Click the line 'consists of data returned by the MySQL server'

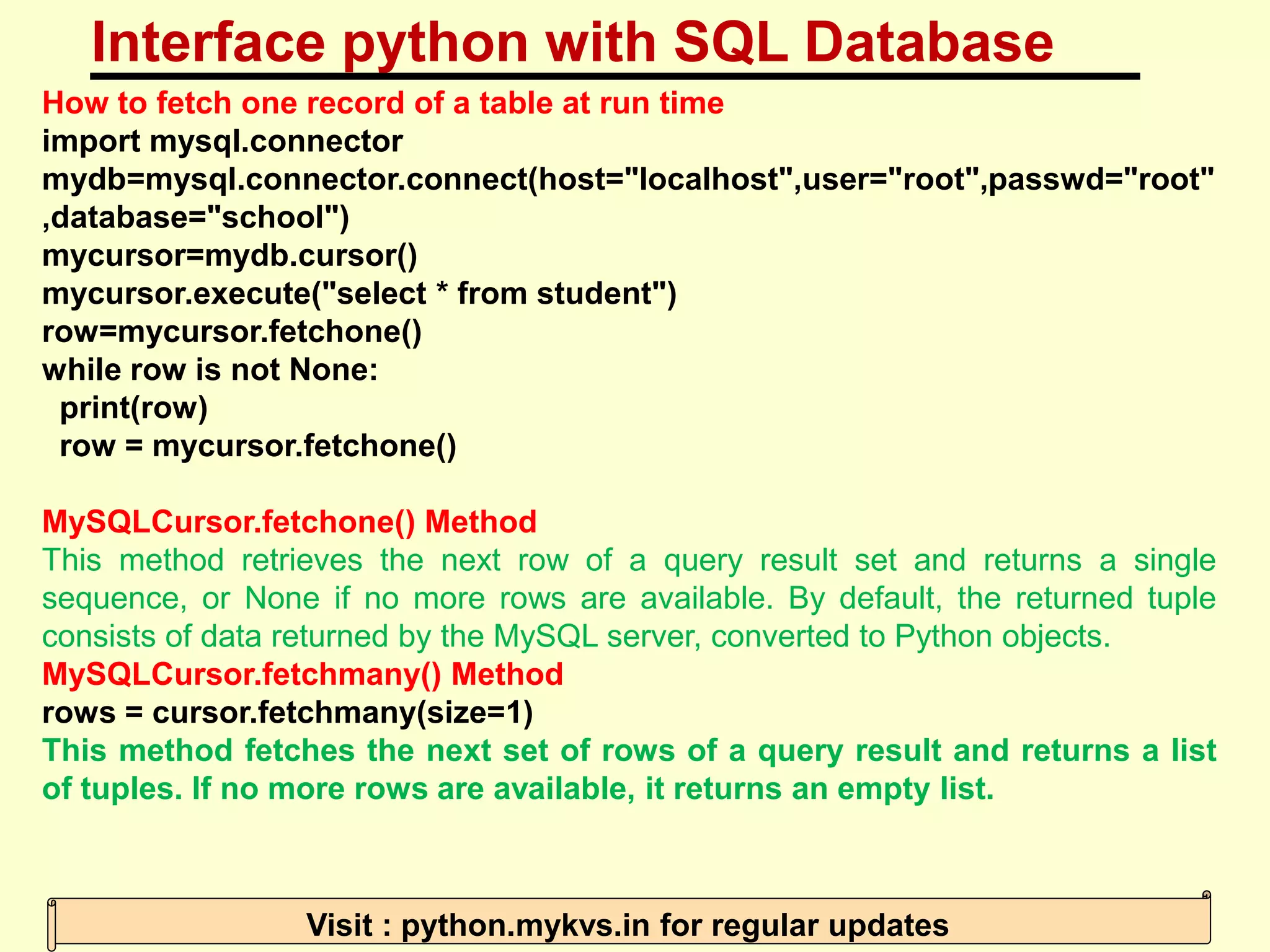(x=575, y=637)
